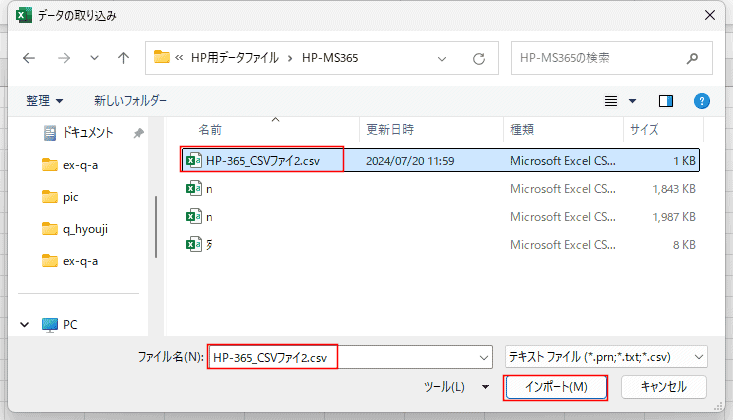Open the help question mark icon
Screen dimensions: 733x420
[702, 101]
